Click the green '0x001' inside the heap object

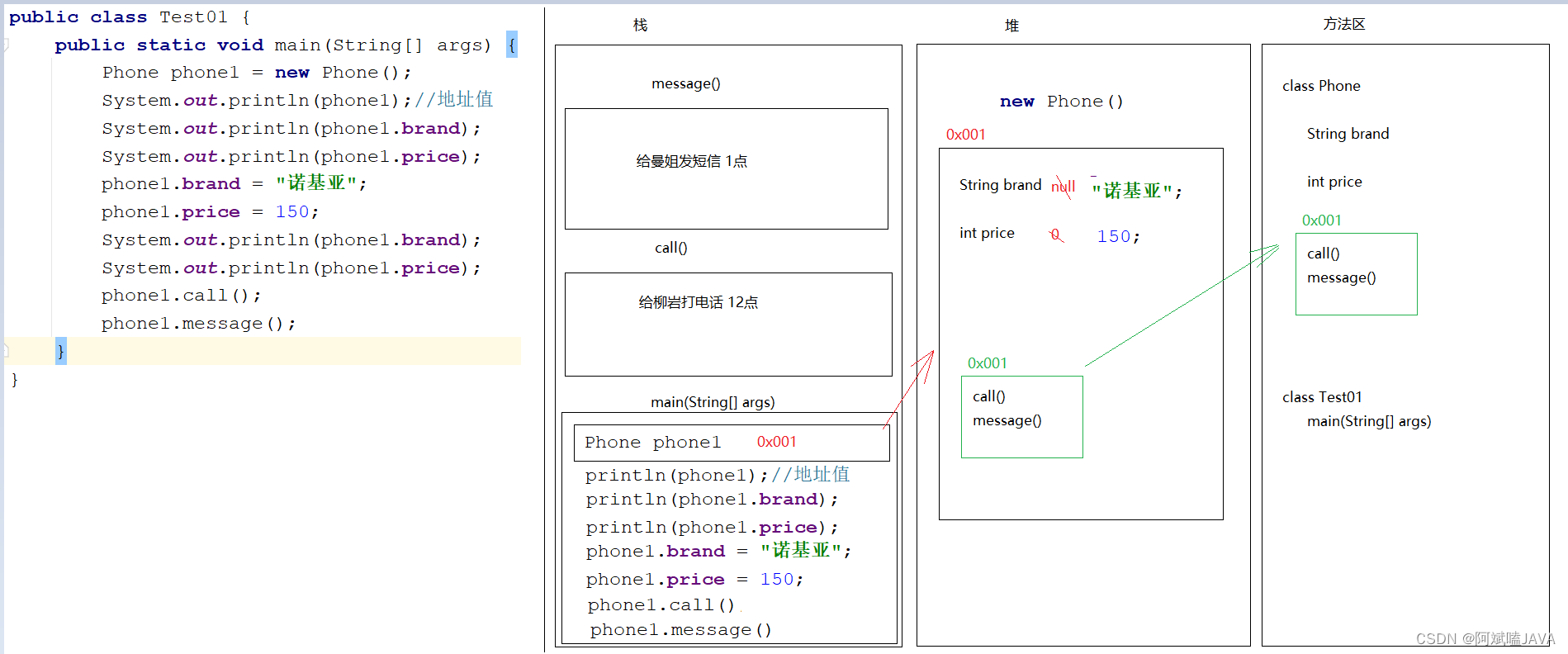pyautogui.click(x=987, y=363)
